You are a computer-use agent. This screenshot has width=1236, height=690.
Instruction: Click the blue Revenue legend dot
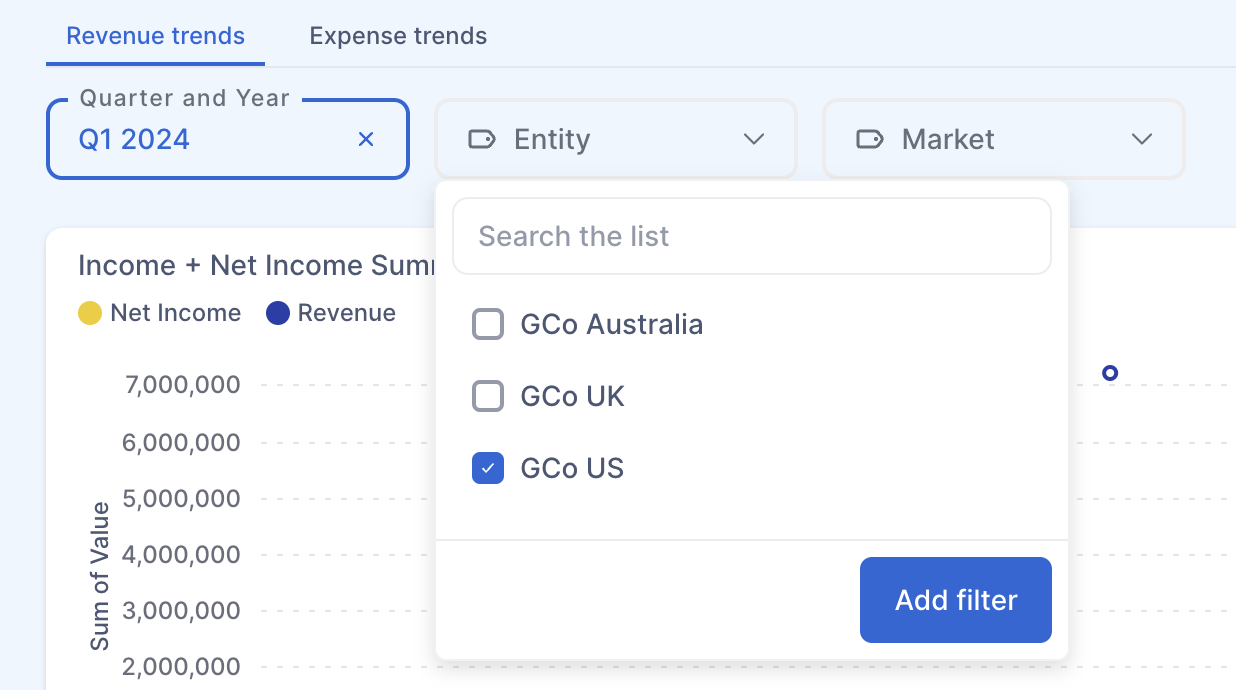tap(278, 314)
